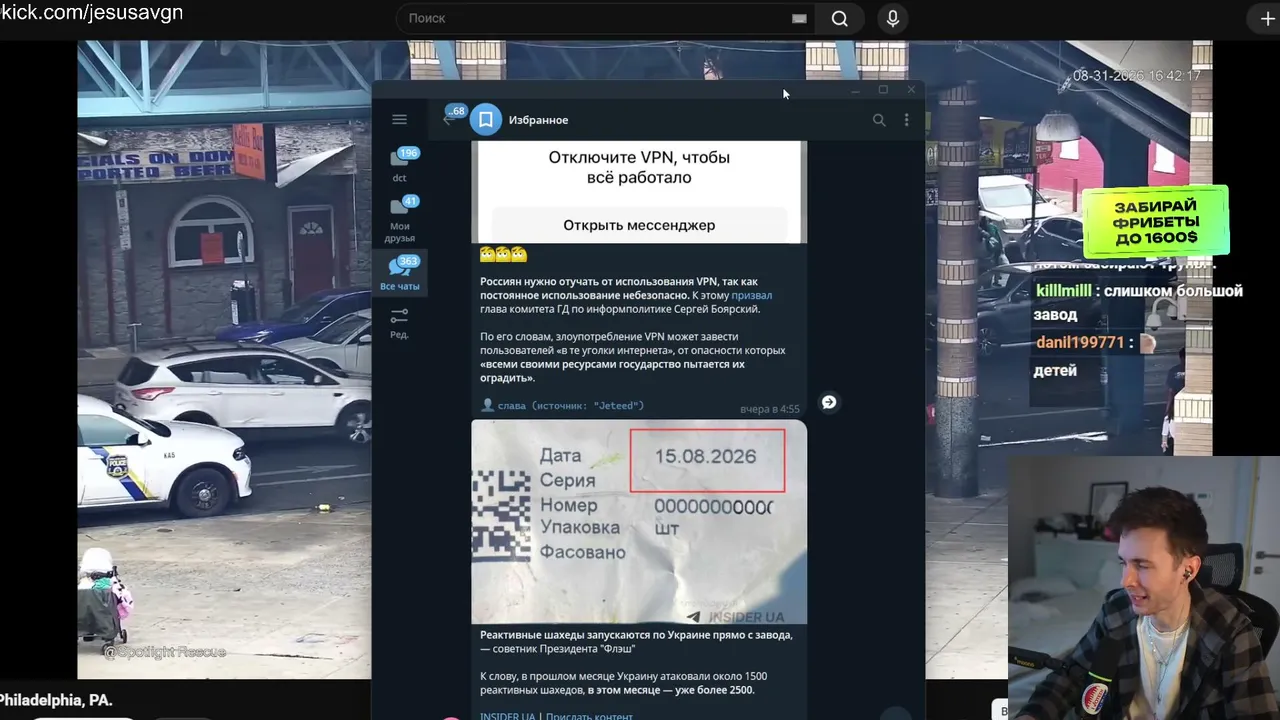Open the Избранное chat title

538,120
